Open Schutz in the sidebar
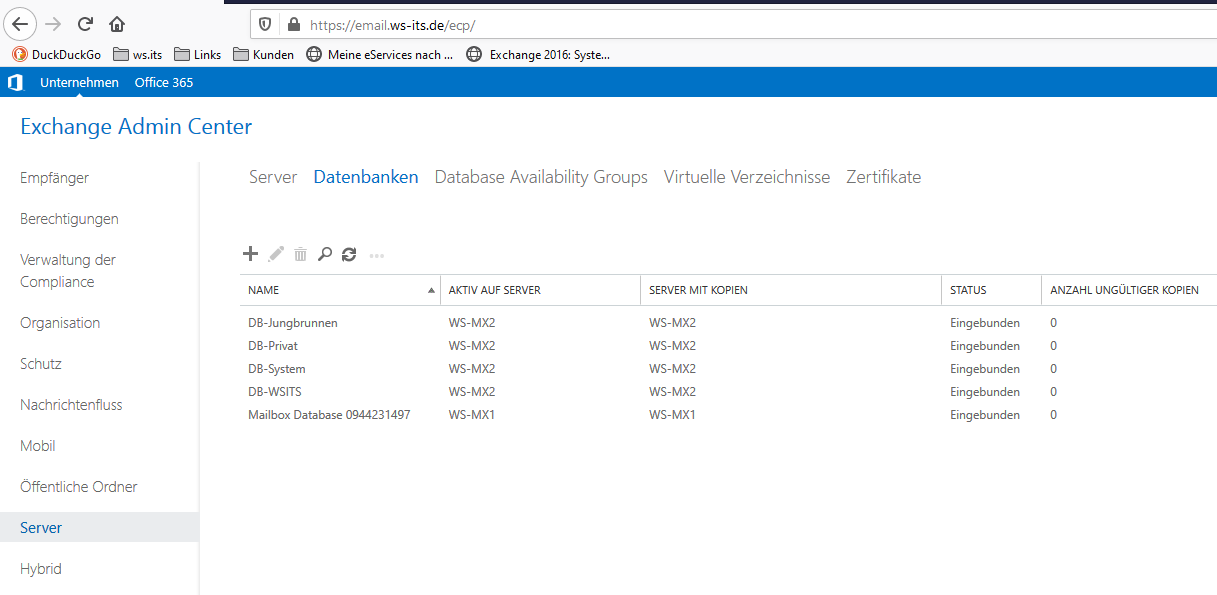 coord(41,364)
